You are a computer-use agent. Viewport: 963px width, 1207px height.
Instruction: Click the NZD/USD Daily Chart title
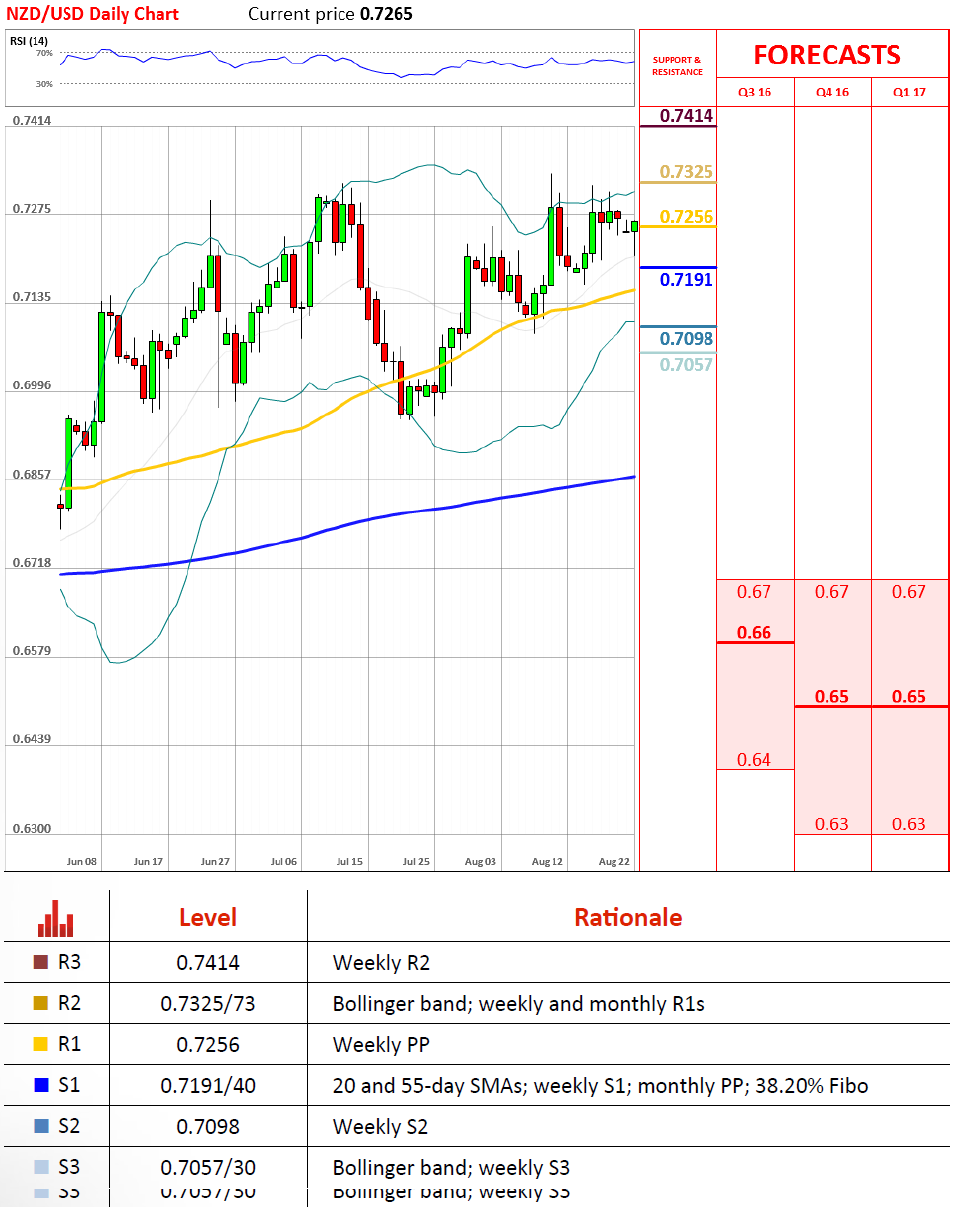93,14
